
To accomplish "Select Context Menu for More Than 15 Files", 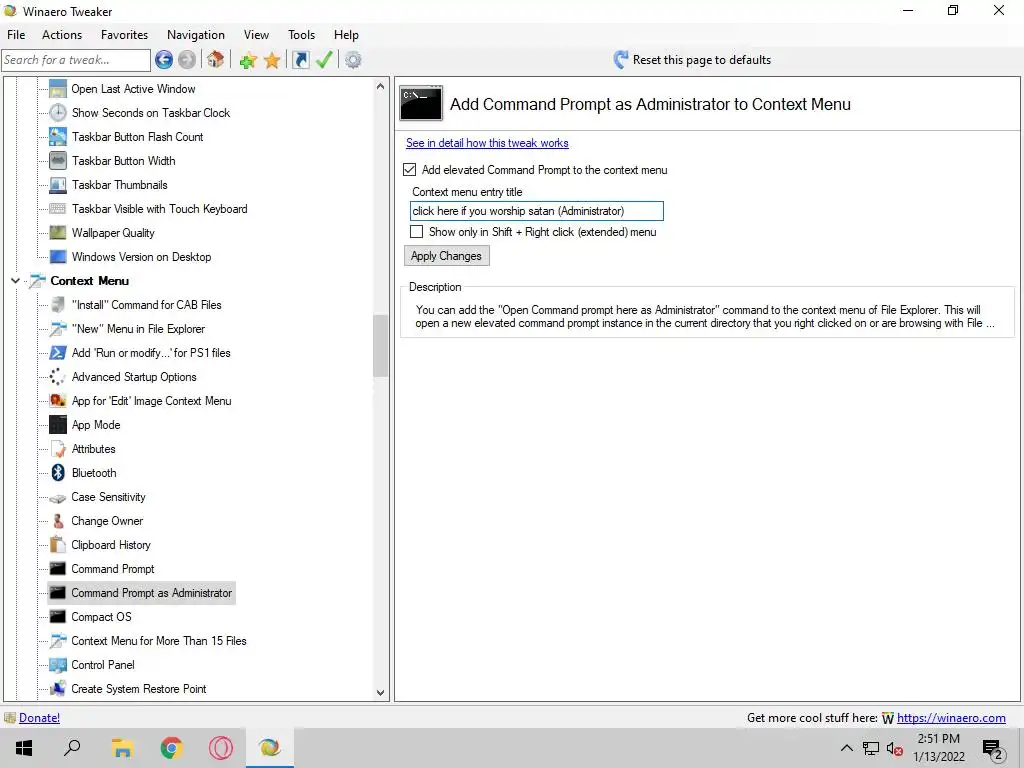I will click(x=159, y=641).
